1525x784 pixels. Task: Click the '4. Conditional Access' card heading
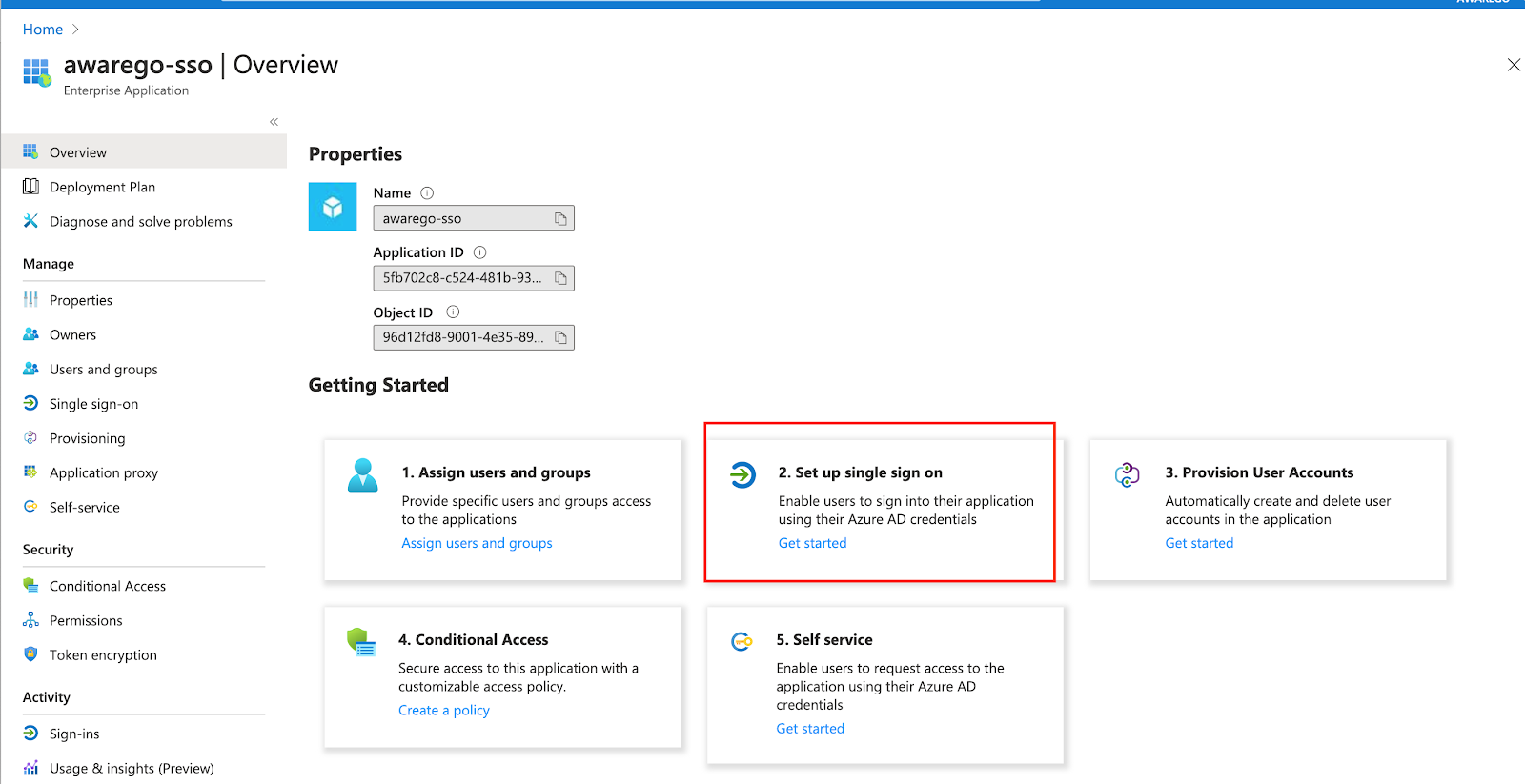pyautogui.click(x=473, y=640)
